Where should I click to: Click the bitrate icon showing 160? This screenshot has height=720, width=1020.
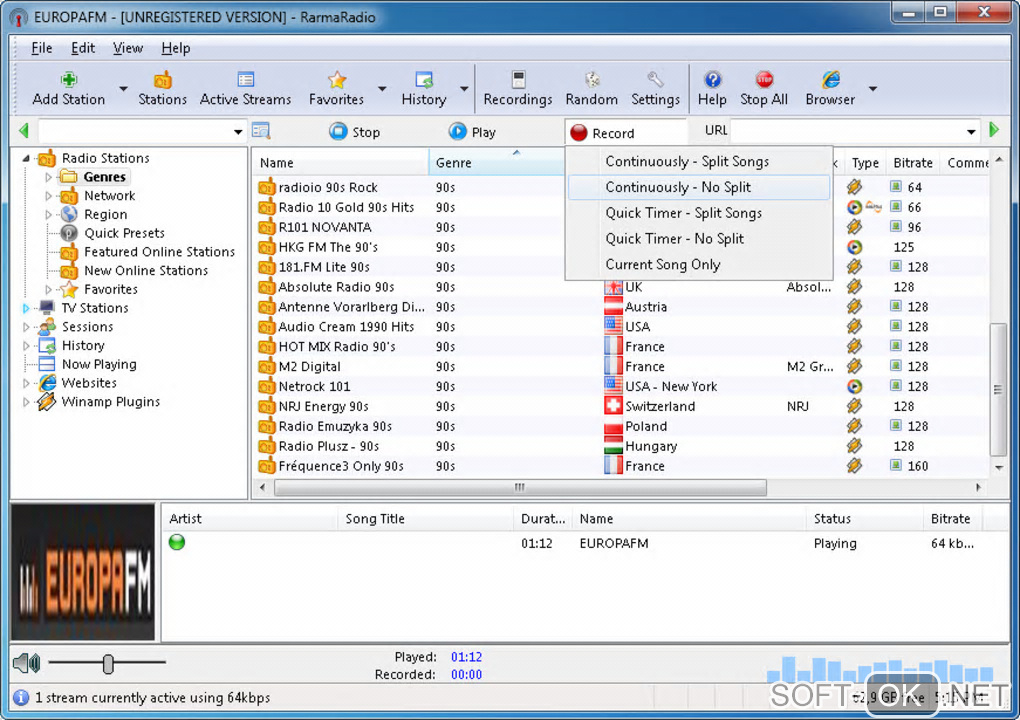tap(896, 466)
